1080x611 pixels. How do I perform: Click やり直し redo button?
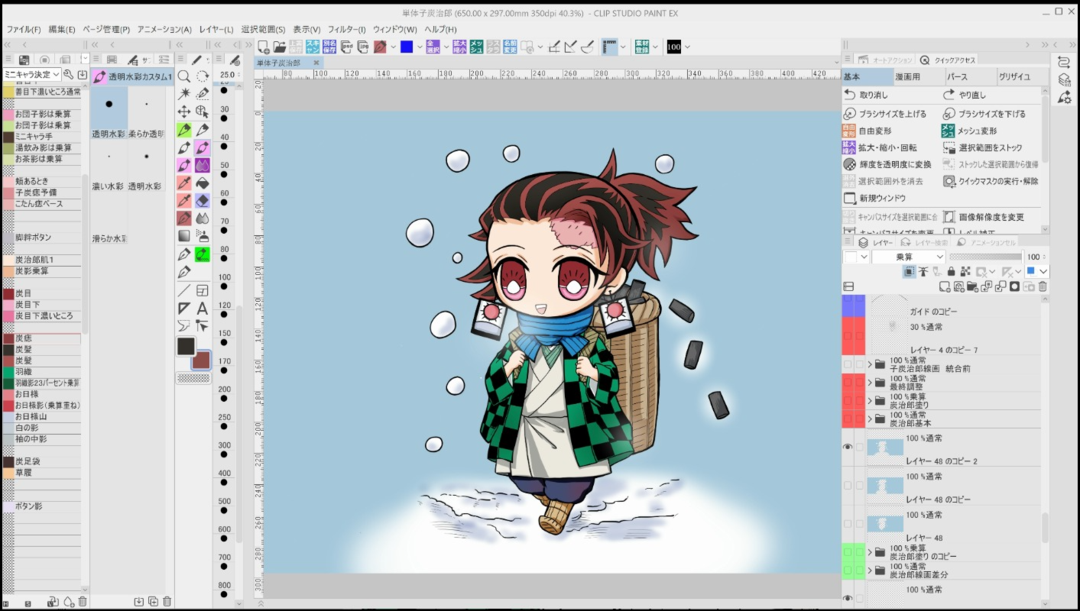(x=965, y=95)
